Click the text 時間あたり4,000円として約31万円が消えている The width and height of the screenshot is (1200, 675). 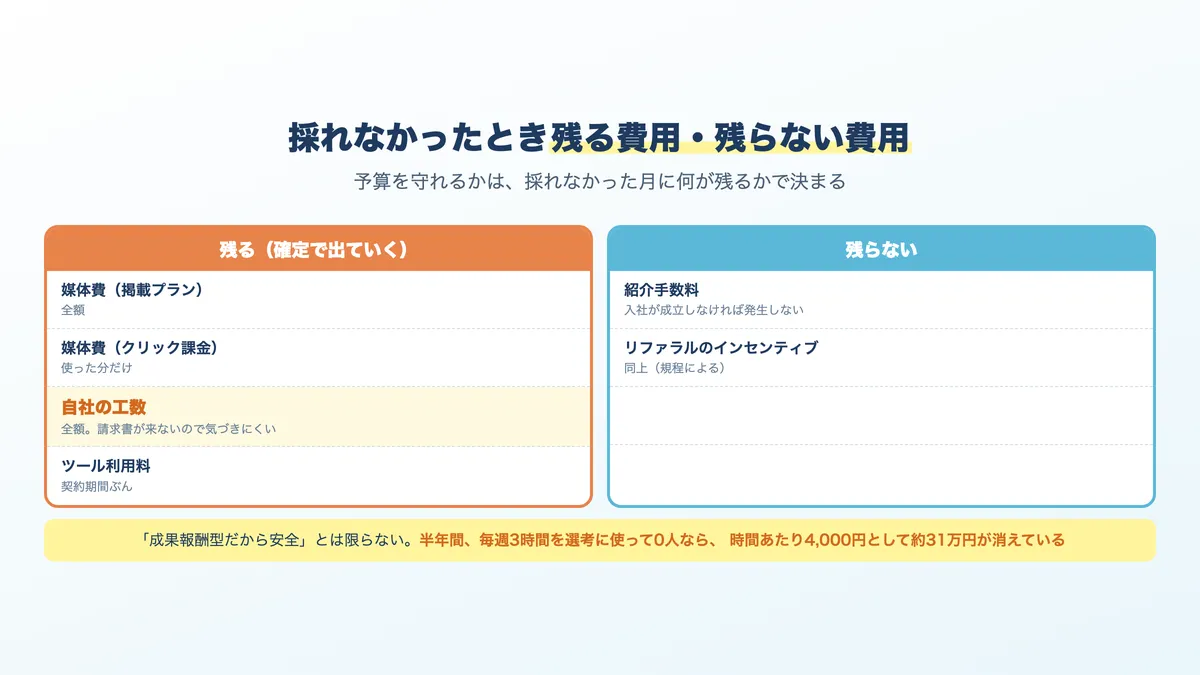pyautogui.click(x=897, y=540)
